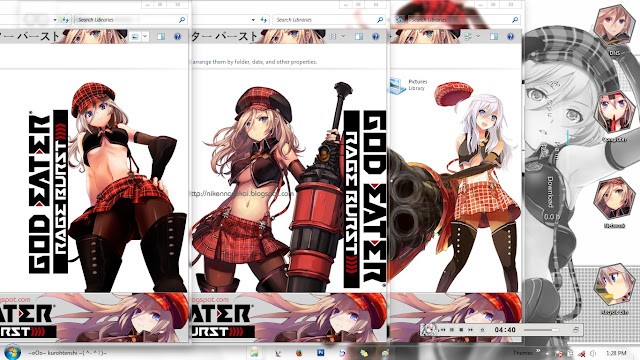Adjust the media player volume slider

(x=542, y=329)
